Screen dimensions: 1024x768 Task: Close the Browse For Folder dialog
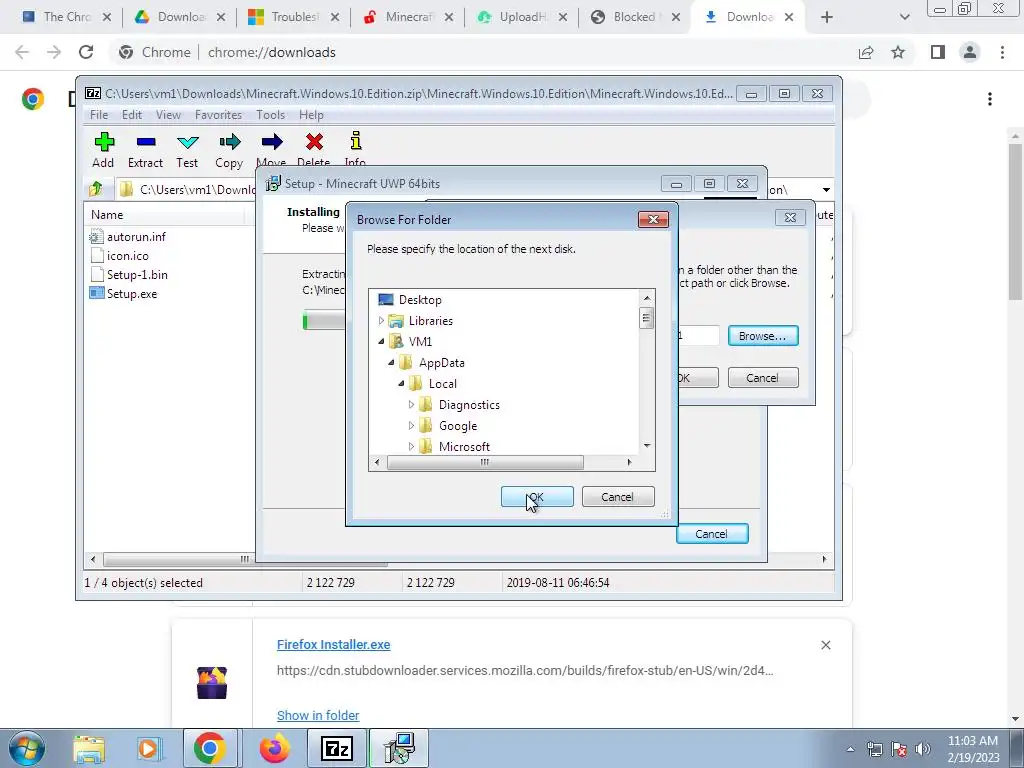coord(653,219)
